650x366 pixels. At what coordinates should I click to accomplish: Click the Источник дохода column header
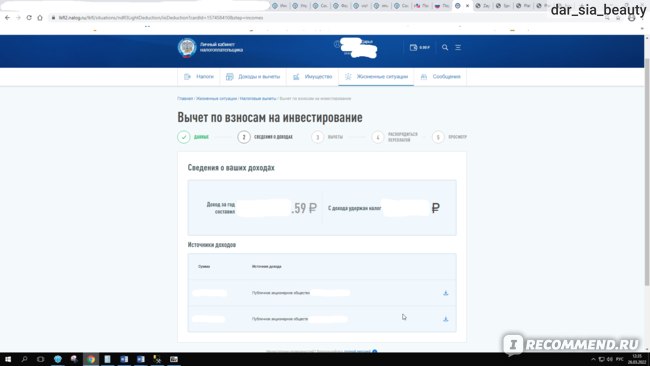(x=267, y=267)
